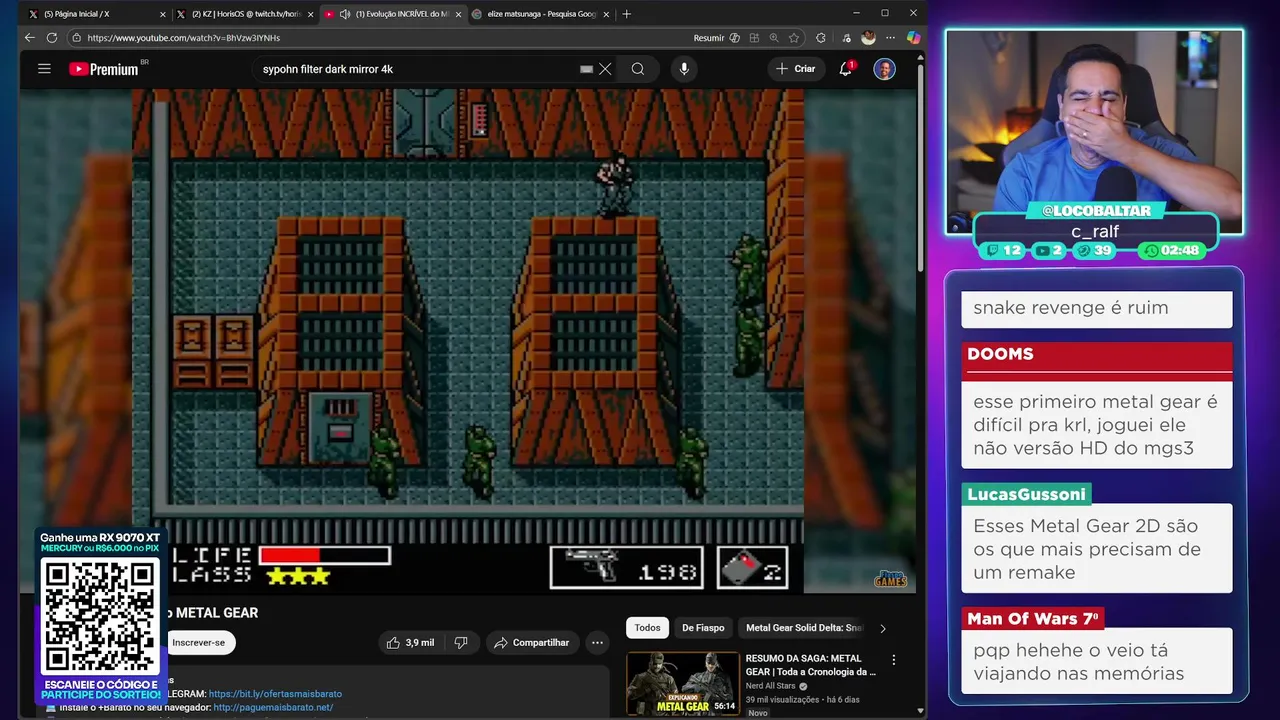Select the De Fiaspo filter chip

click(x=703, y=628)
